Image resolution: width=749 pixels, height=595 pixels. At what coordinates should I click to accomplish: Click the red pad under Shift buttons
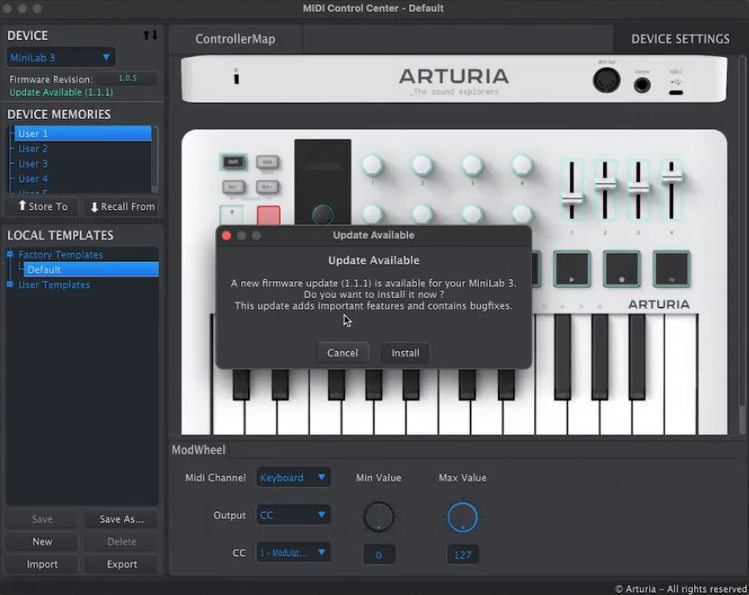268,215
